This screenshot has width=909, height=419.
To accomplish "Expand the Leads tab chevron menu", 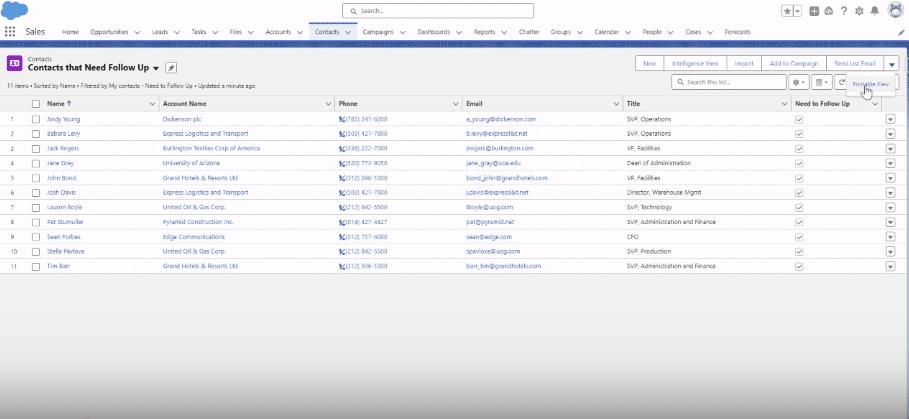I will [x=177, y=32].
